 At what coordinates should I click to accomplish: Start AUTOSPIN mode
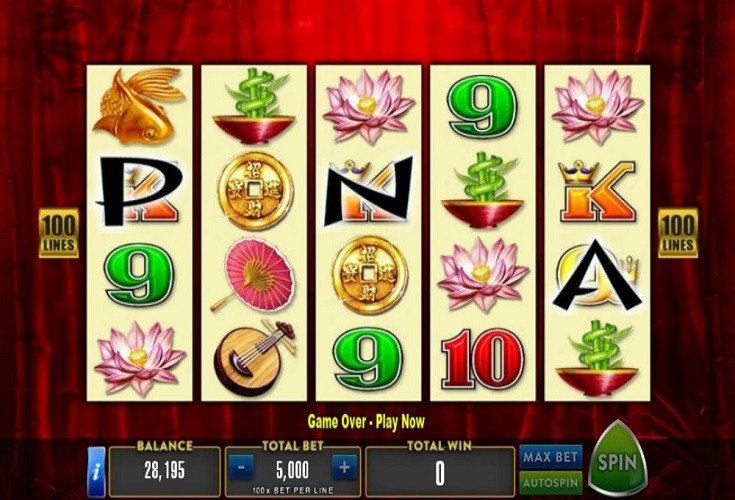pyautogui.click(x=551, y=483)
